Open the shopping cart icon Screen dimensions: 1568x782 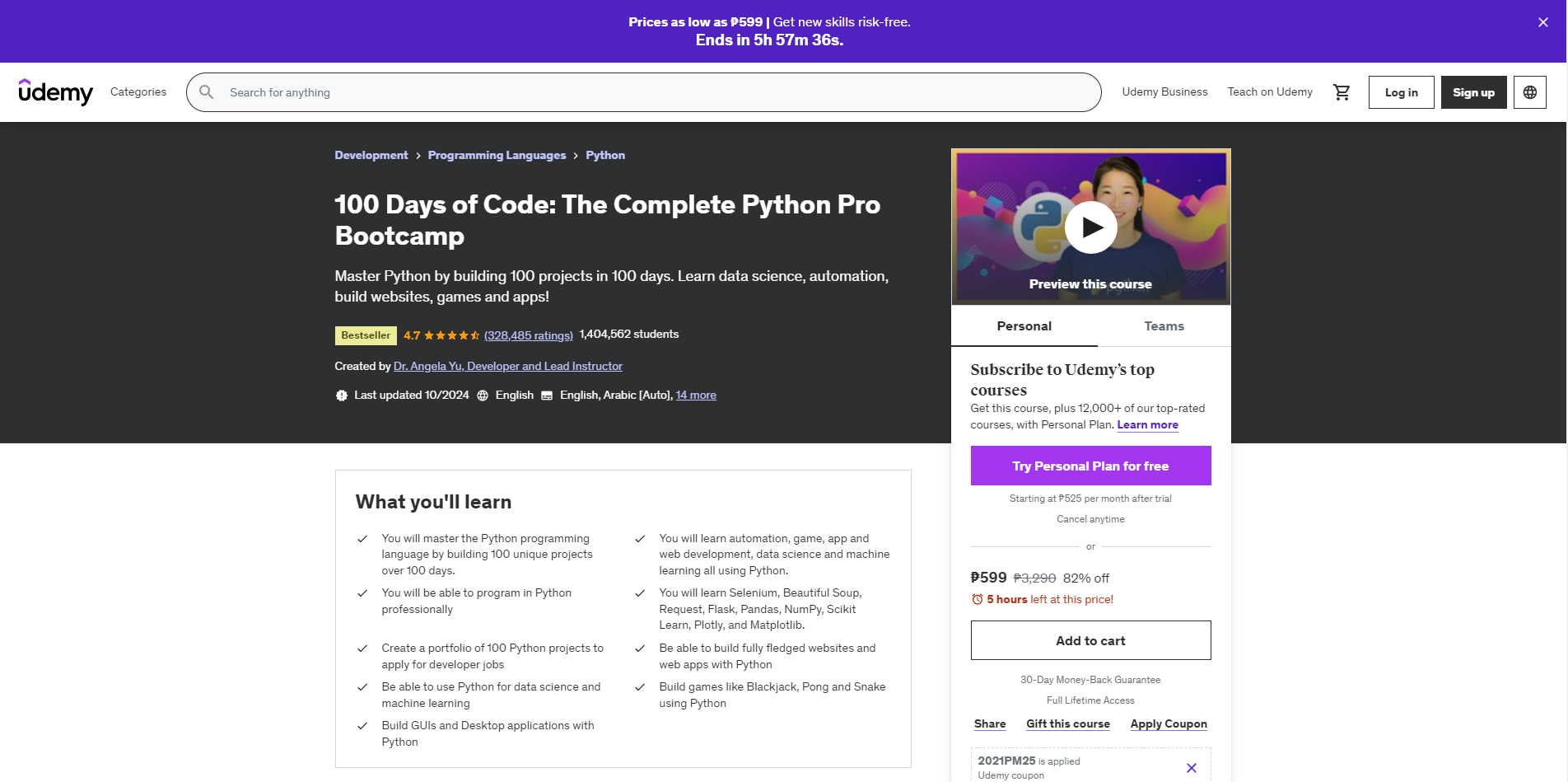point(1342,92)
